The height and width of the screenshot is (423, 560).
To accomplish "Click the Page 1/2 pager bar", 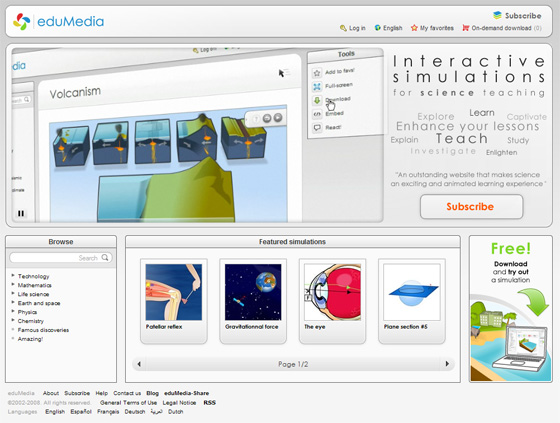I will [x=293, y=364].
